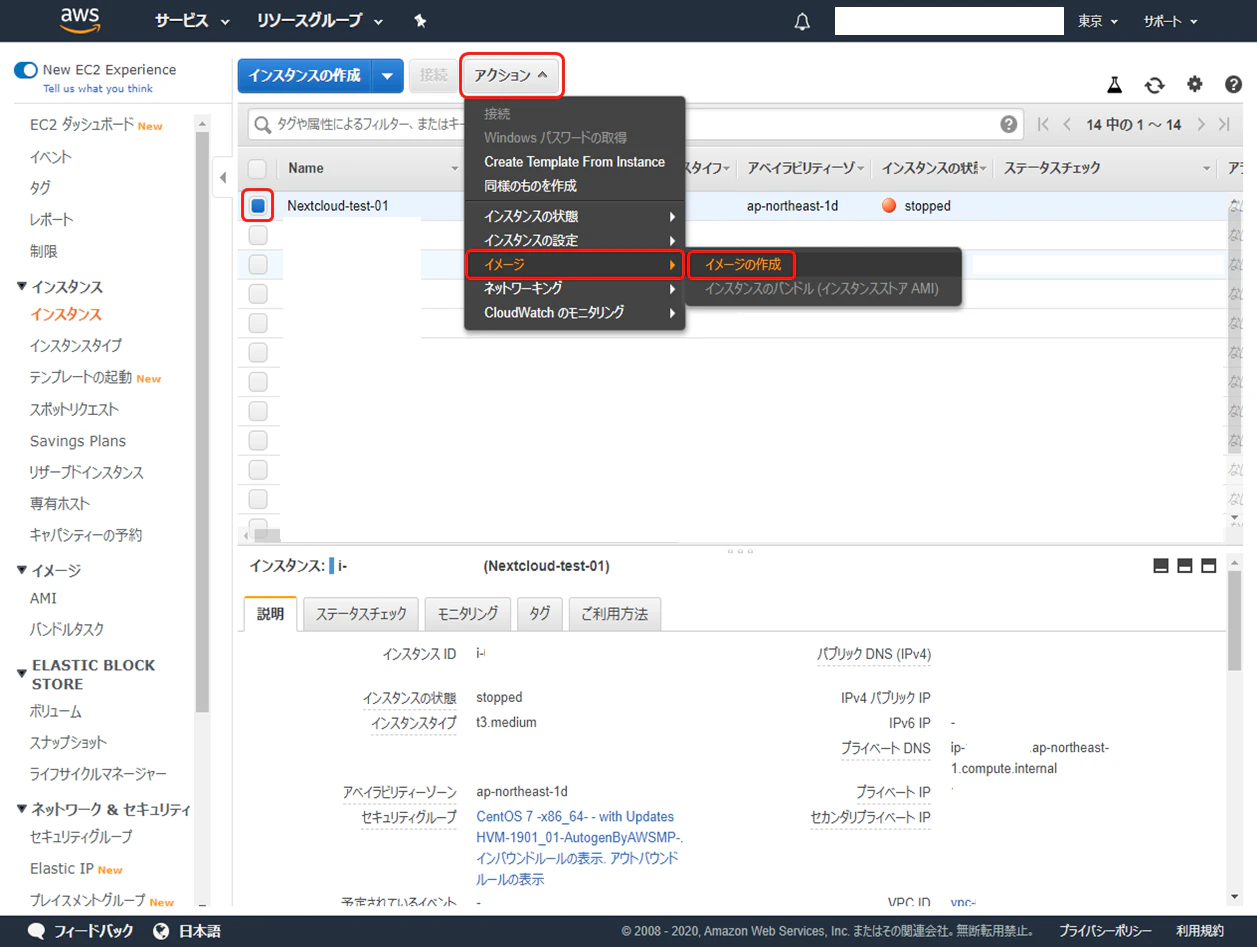Open the 利用規約 footer link
This screenshot has width=1257, height=947.
click(1200, 931)
